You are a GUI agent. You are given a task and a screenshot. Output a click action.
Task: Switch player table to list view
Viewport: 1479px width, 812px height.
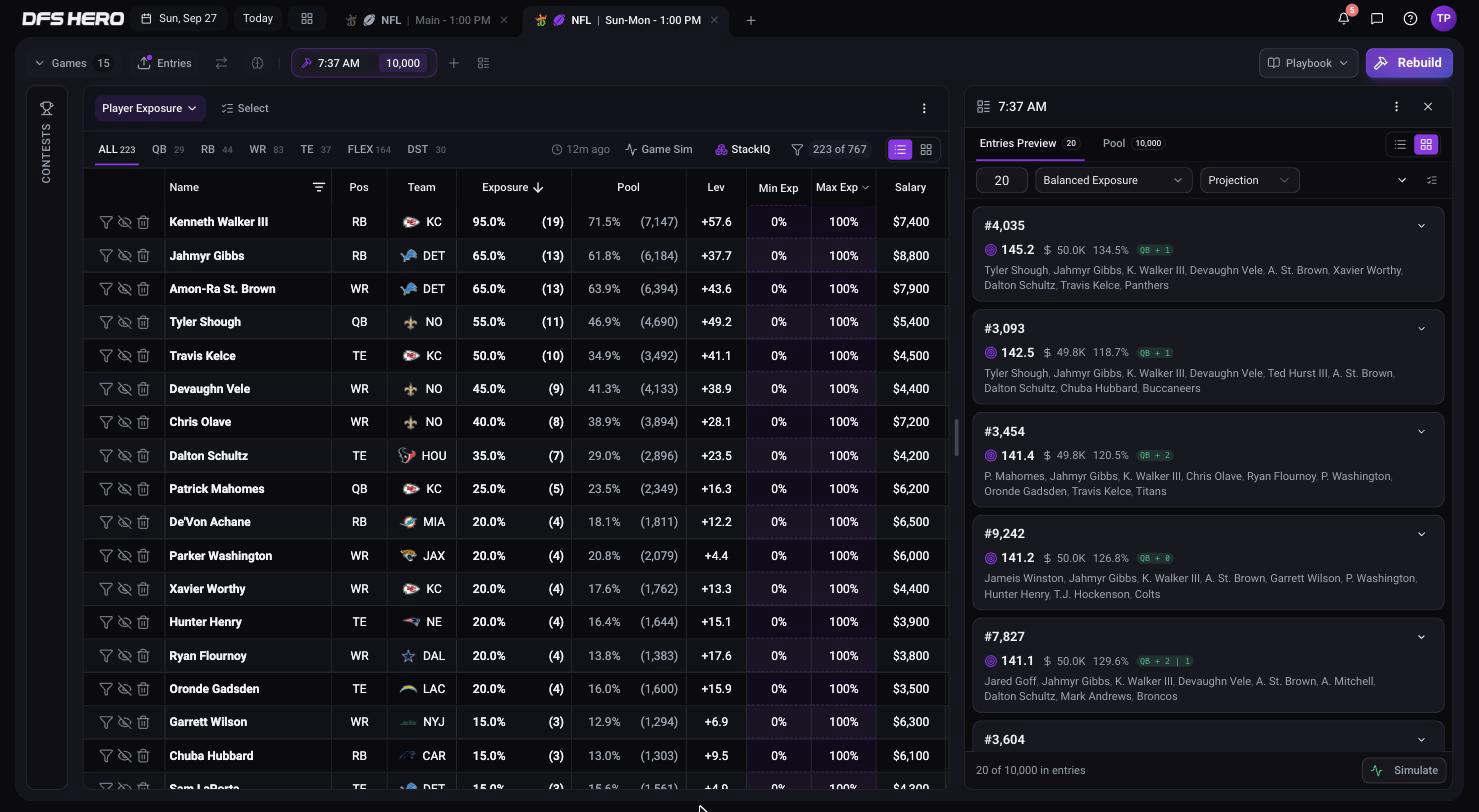click(900, 149)
